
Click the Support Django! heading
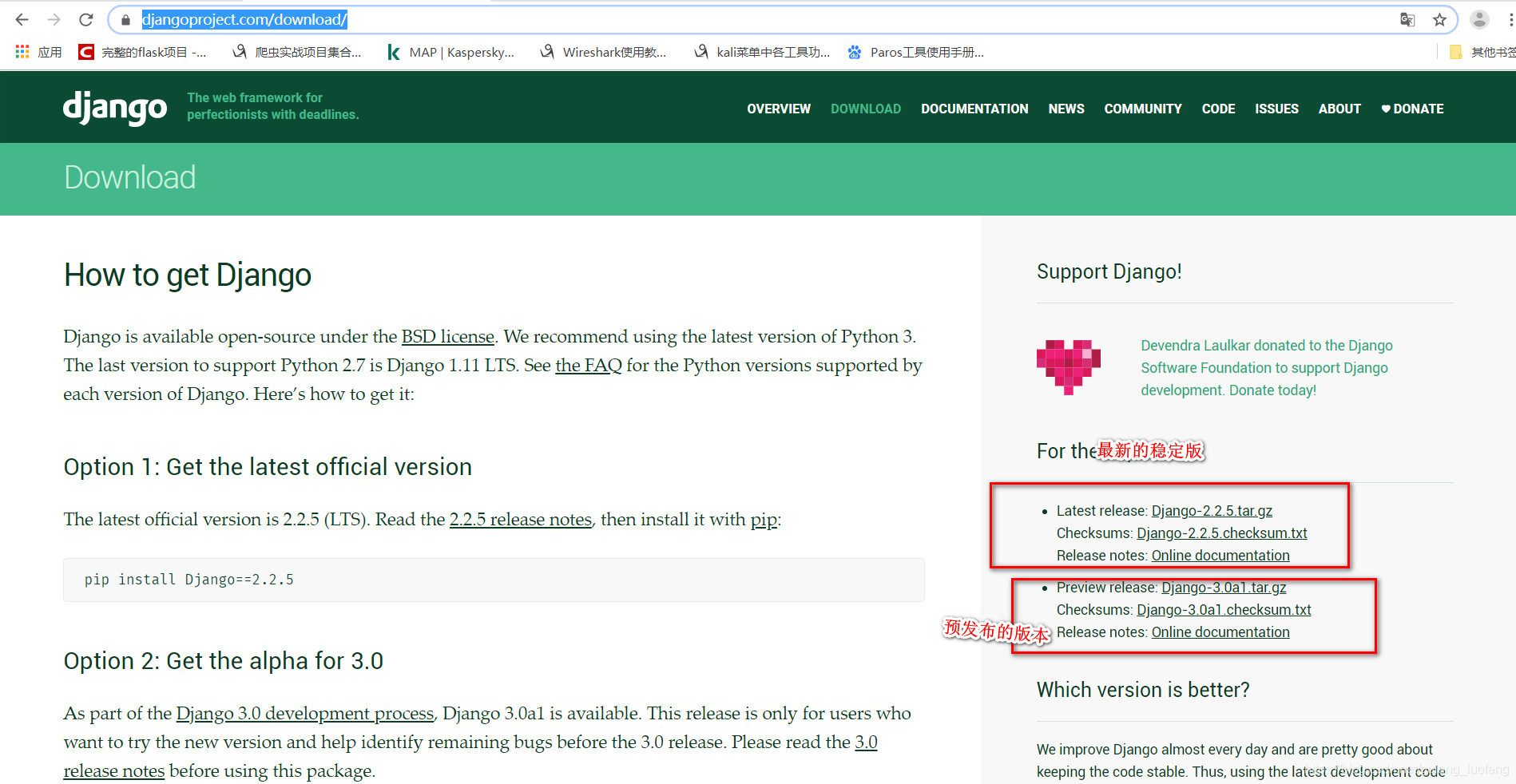pos(1109,272)
